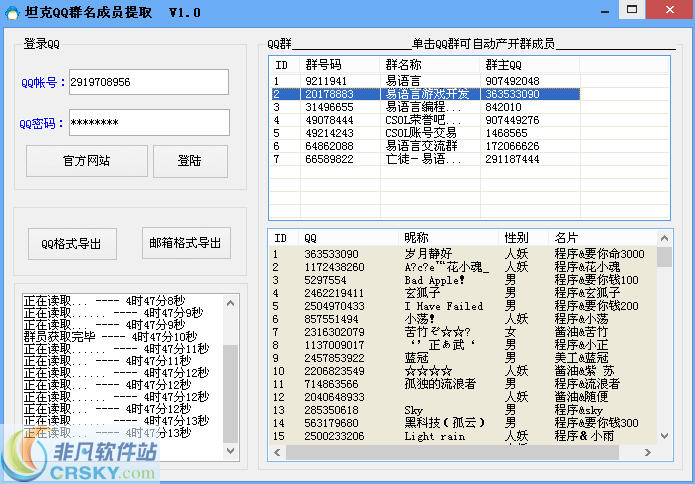Click log line 群员获取完毕 4时47分10秒
The width and height of the screenshot is (695, 484).
pos(110,337)
